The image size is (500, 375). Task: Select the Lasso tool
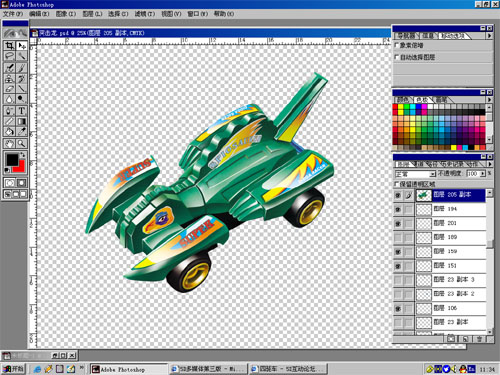click(x=9, y=56)
